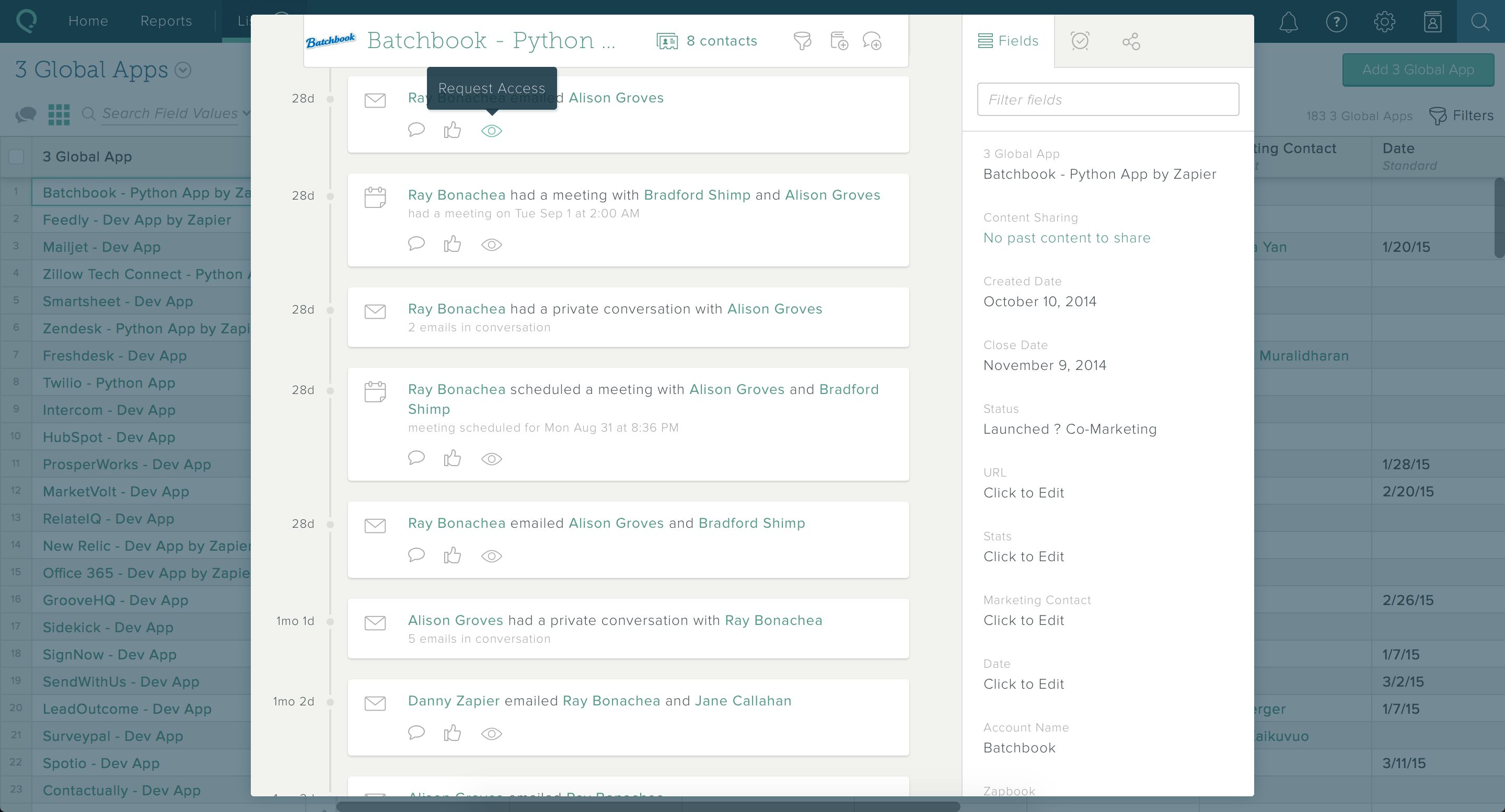Screen dimensions: 1505x812
Task: Like the Ray Bonachea meeting event
Action: tap(452, 244)
